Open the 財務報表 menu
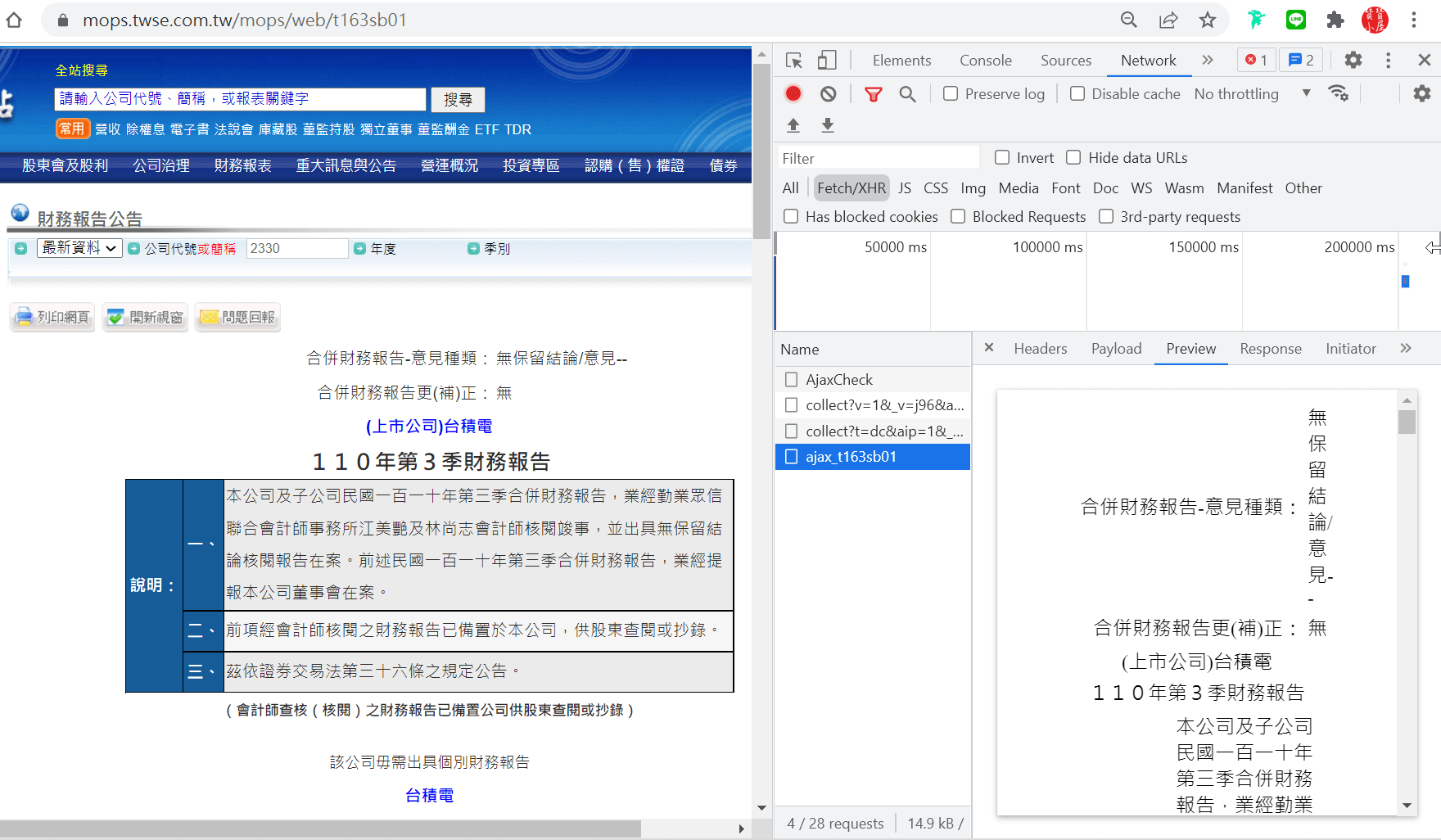The height and width of the screenshot is (840, 1441). (242, 165)
